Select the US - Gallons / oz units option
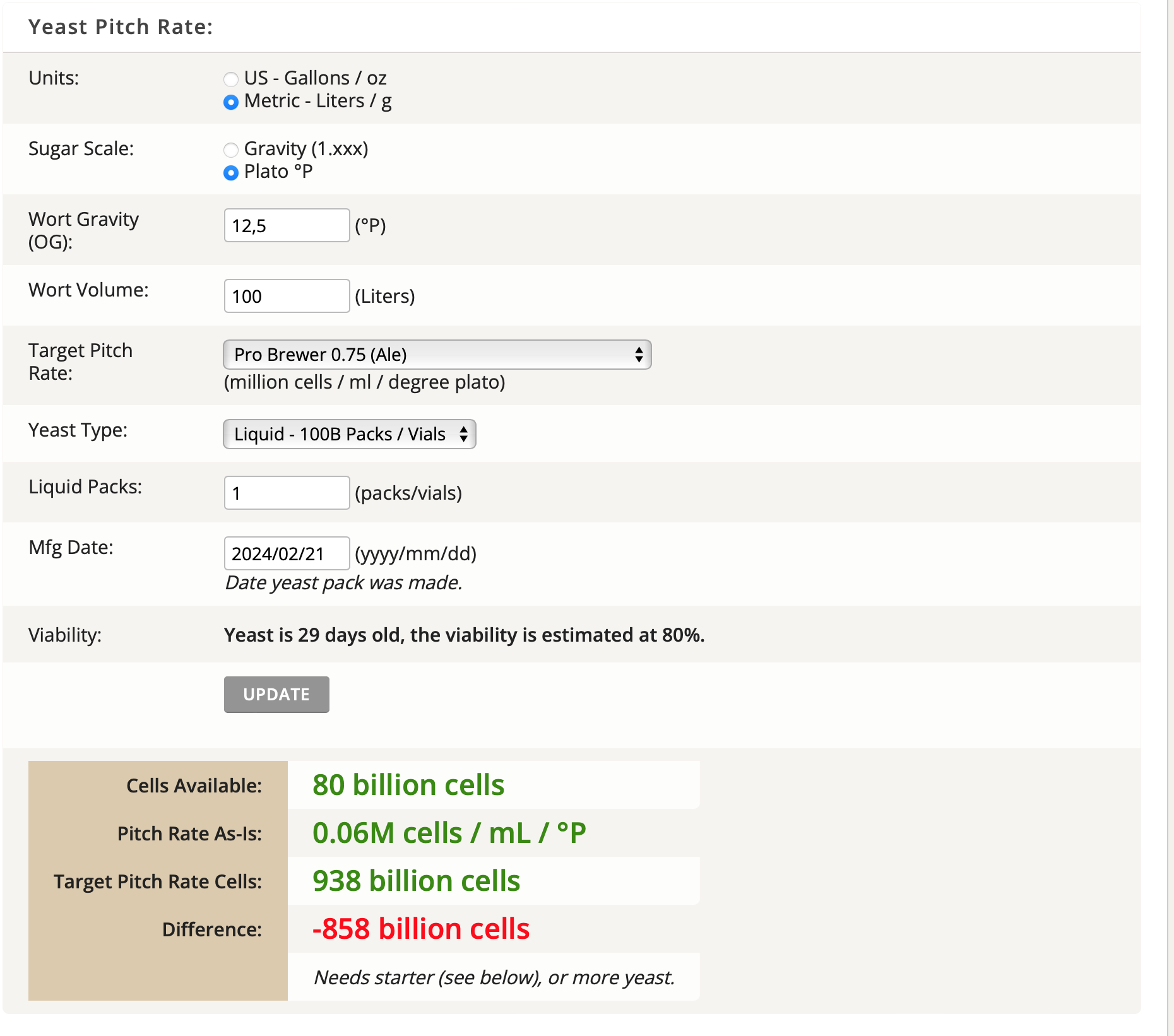The image size is (1174, 1036). (x=231, y=79)
